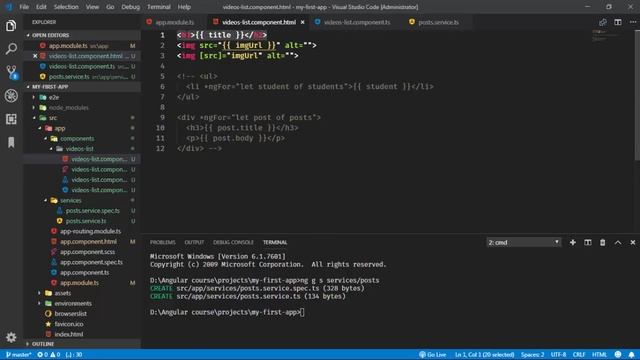The height and width of the screenshot is (360, 640).
Task: Collapse the OPEN EDITORS section
Action: tap(82, 35)
